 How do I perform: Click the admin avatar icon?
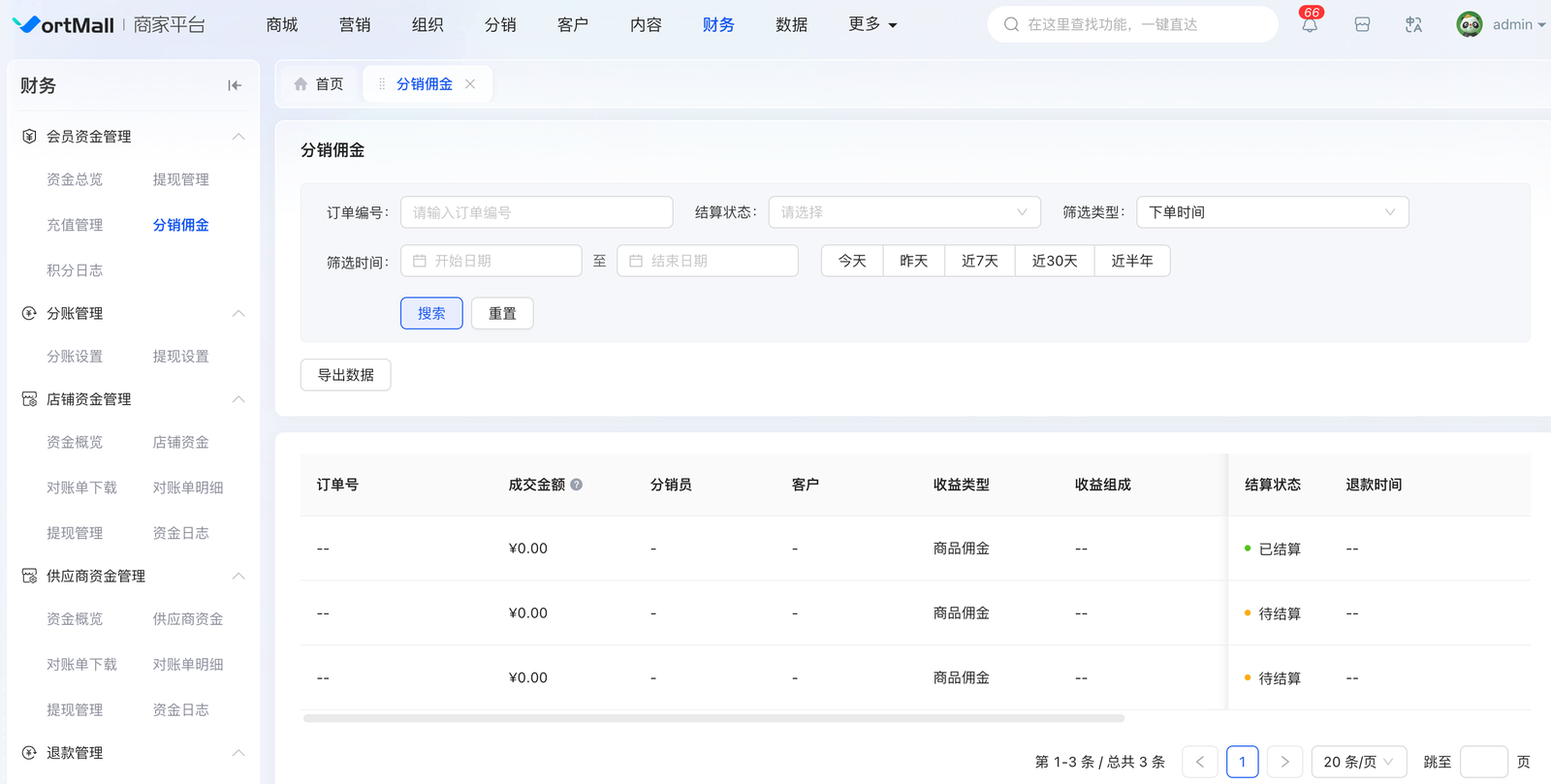coord(1470,25)
